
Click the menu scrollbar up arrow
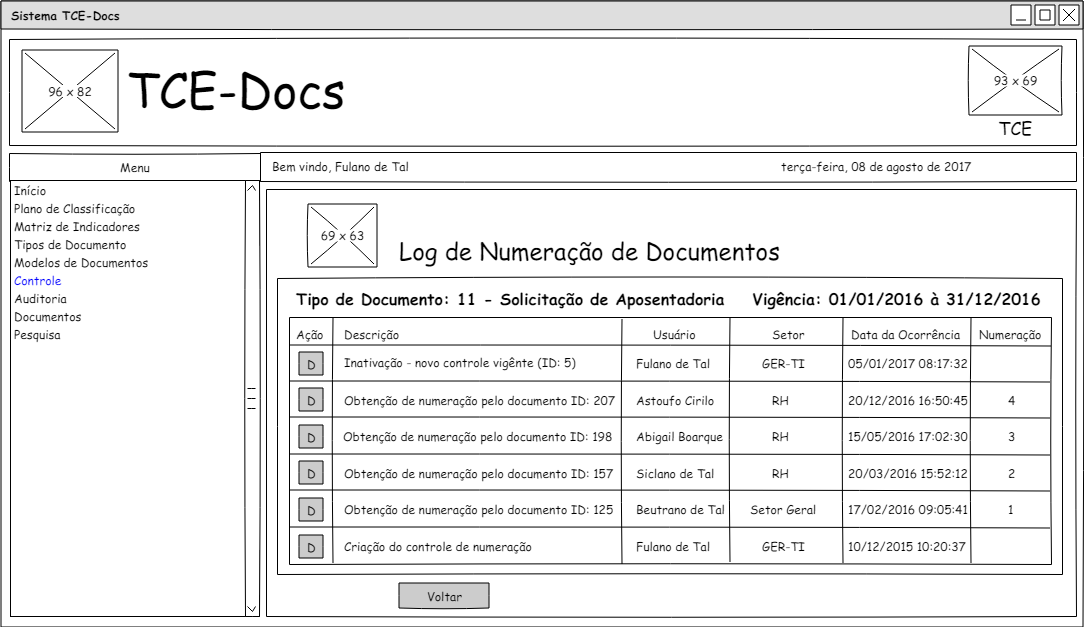pyautogui.click(x=251, y=188)
